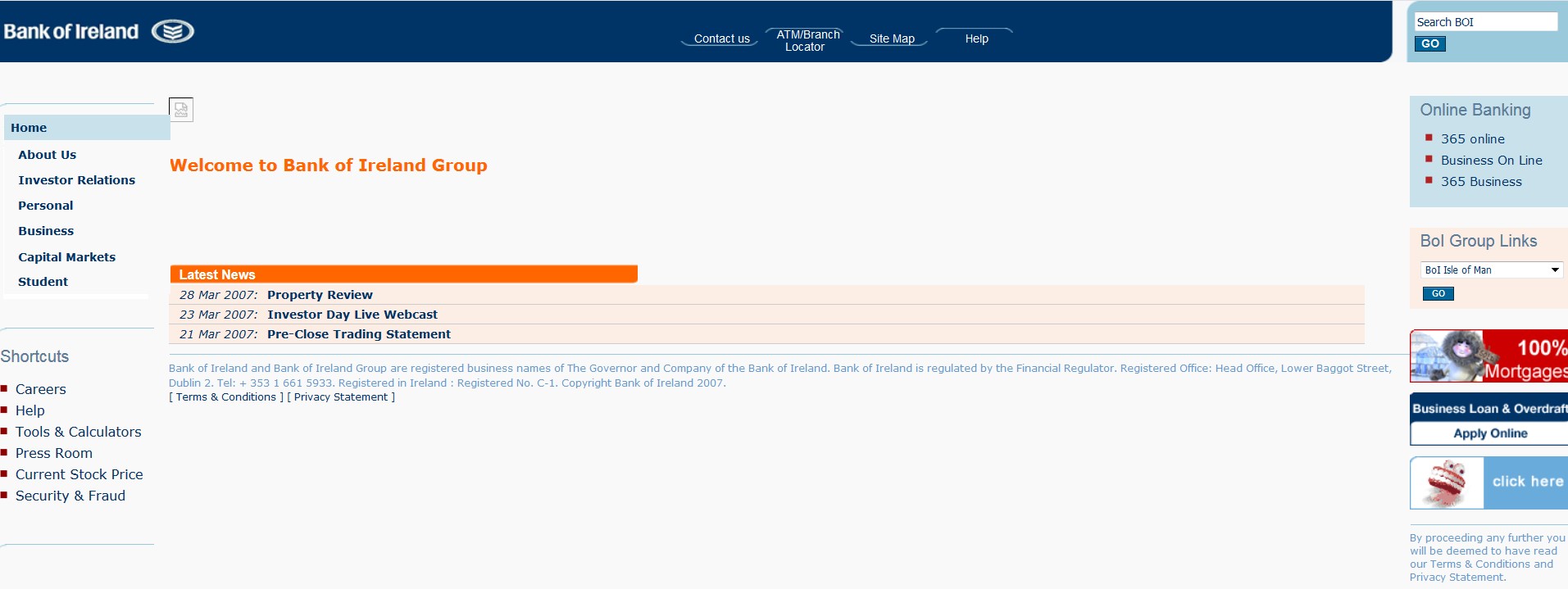This screenshot has width=1568, height=589.
Task: Click the Bank of Ireland logo
Action: [x=98, y=31]
